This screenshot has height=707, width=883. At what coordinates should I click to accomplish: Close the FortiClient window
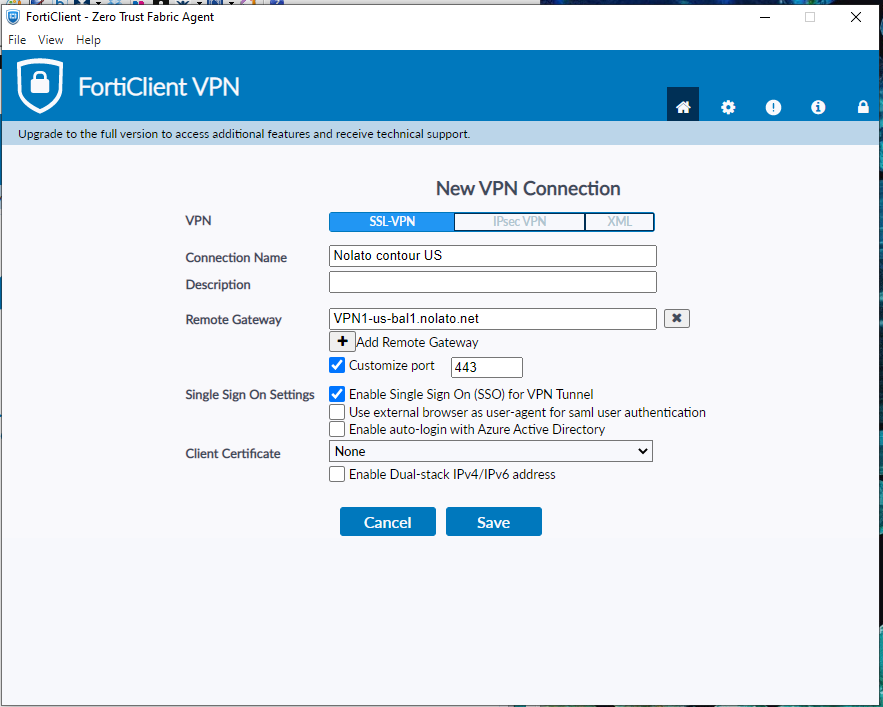pos(855,17)
